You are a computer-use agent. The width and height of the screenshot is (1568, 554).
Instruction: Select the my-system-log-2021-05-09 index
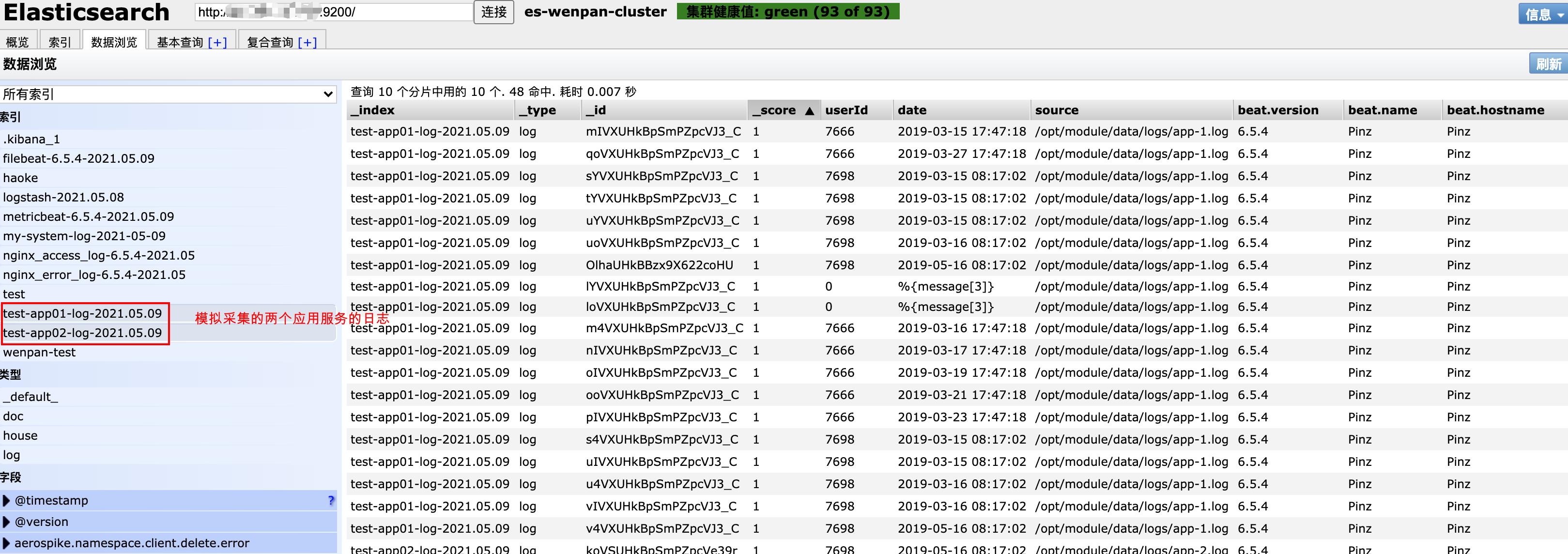tap(168, 236)
